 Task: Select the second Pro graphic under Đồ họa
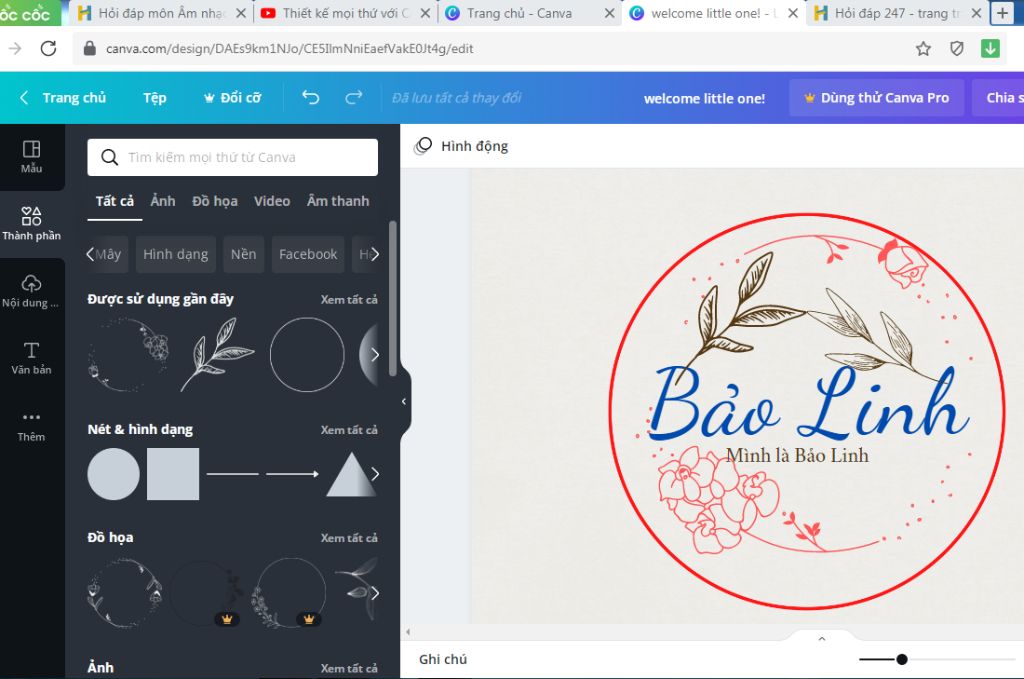coord(206,593)
